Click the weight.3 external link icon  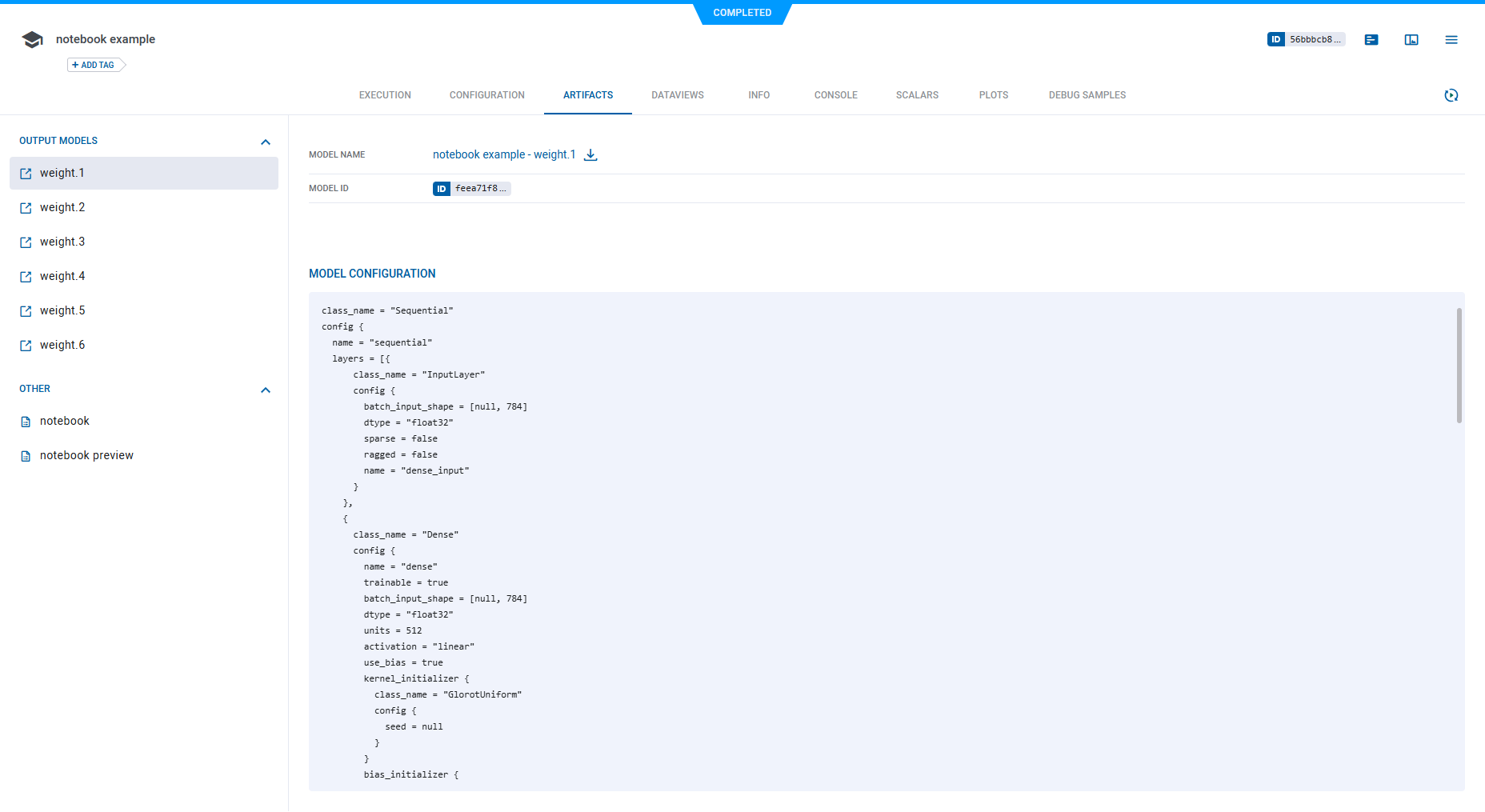click(26, 242)
